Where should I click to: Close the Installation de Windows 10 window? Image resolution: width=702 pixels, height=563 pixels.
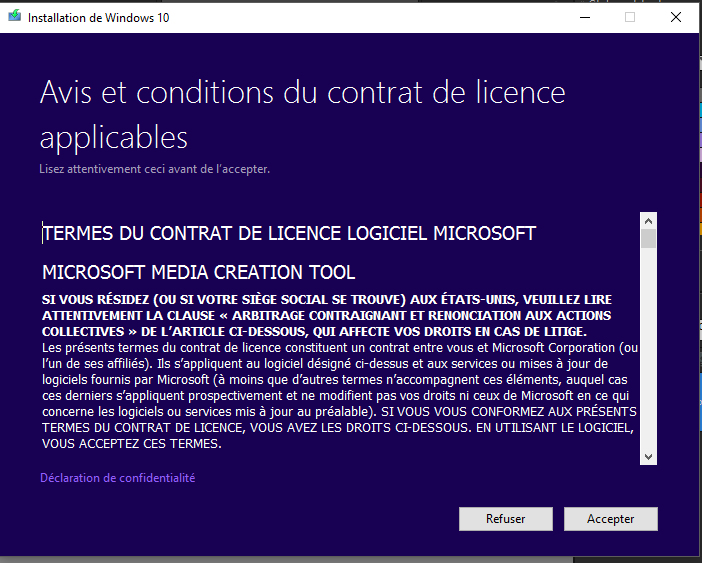[x=676, y=17]
